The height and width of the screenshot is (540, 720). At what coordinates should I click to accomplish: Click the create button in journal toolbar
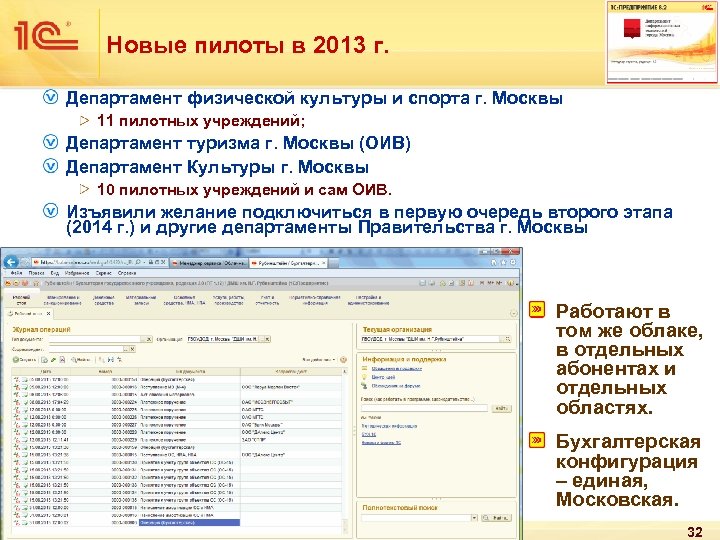[x=24, y=360]
